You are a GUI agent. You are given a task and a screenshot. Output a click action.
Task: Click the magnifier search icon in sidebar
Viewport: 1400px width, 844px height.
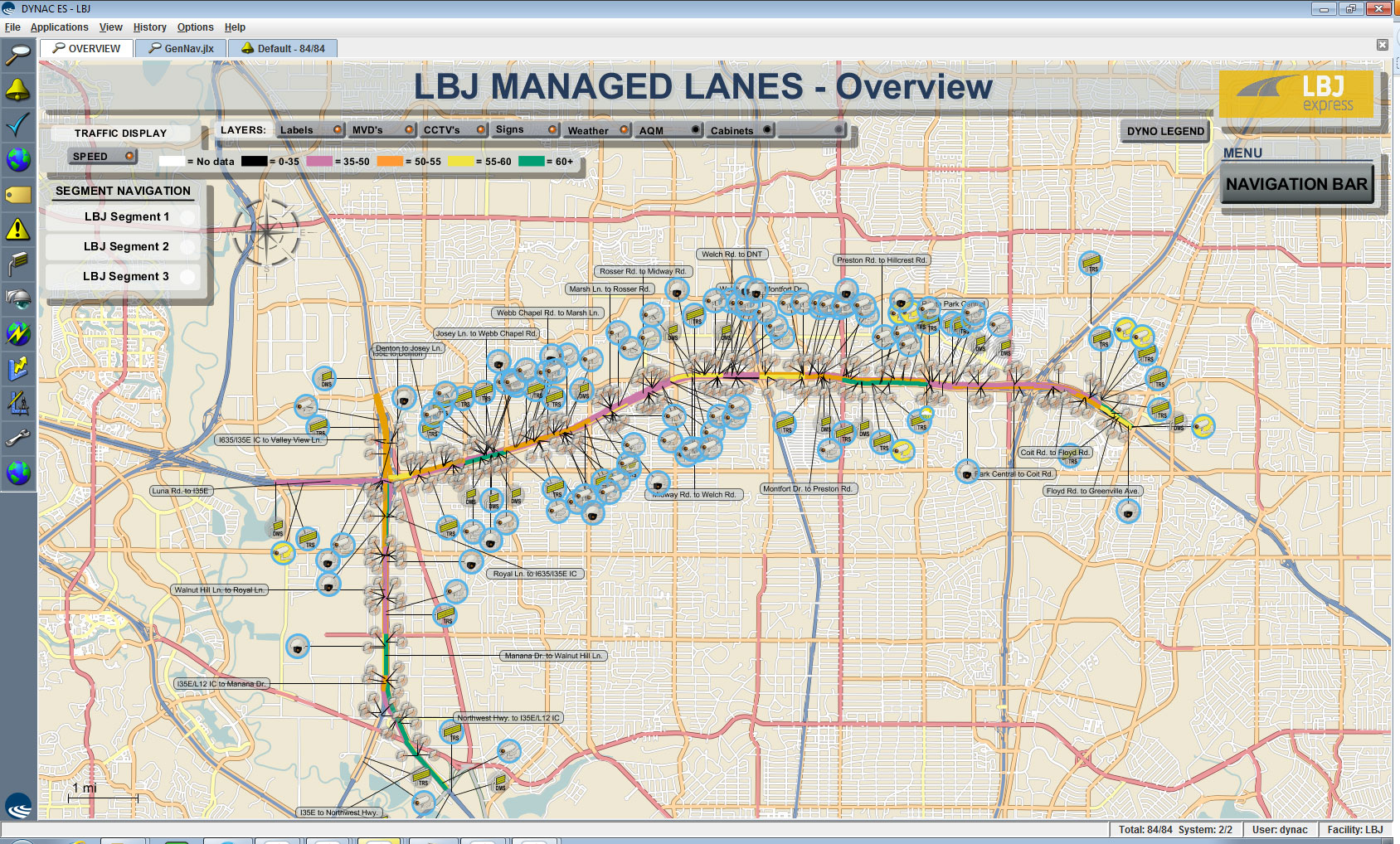18,55
